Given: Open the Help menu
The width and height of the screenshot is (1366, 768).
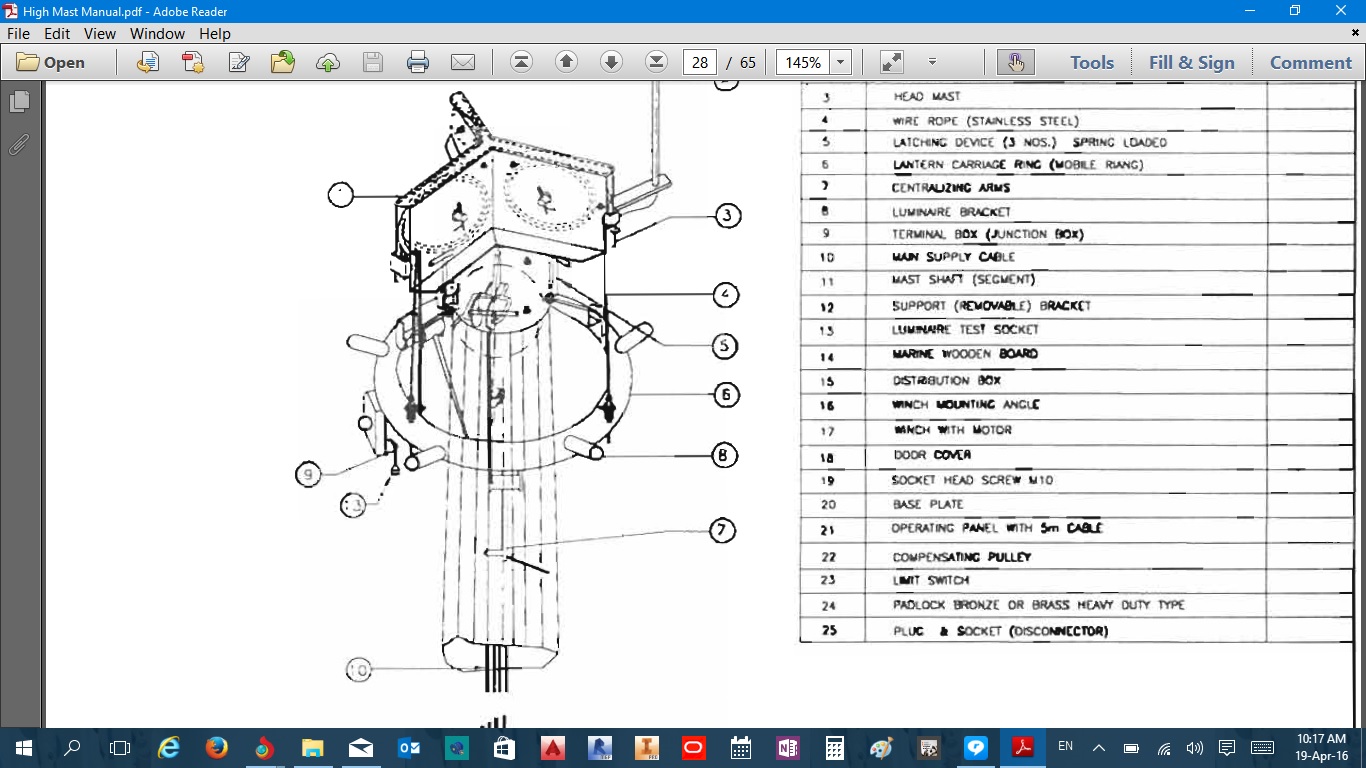Looking at the screenshot, I should (215, 33).
